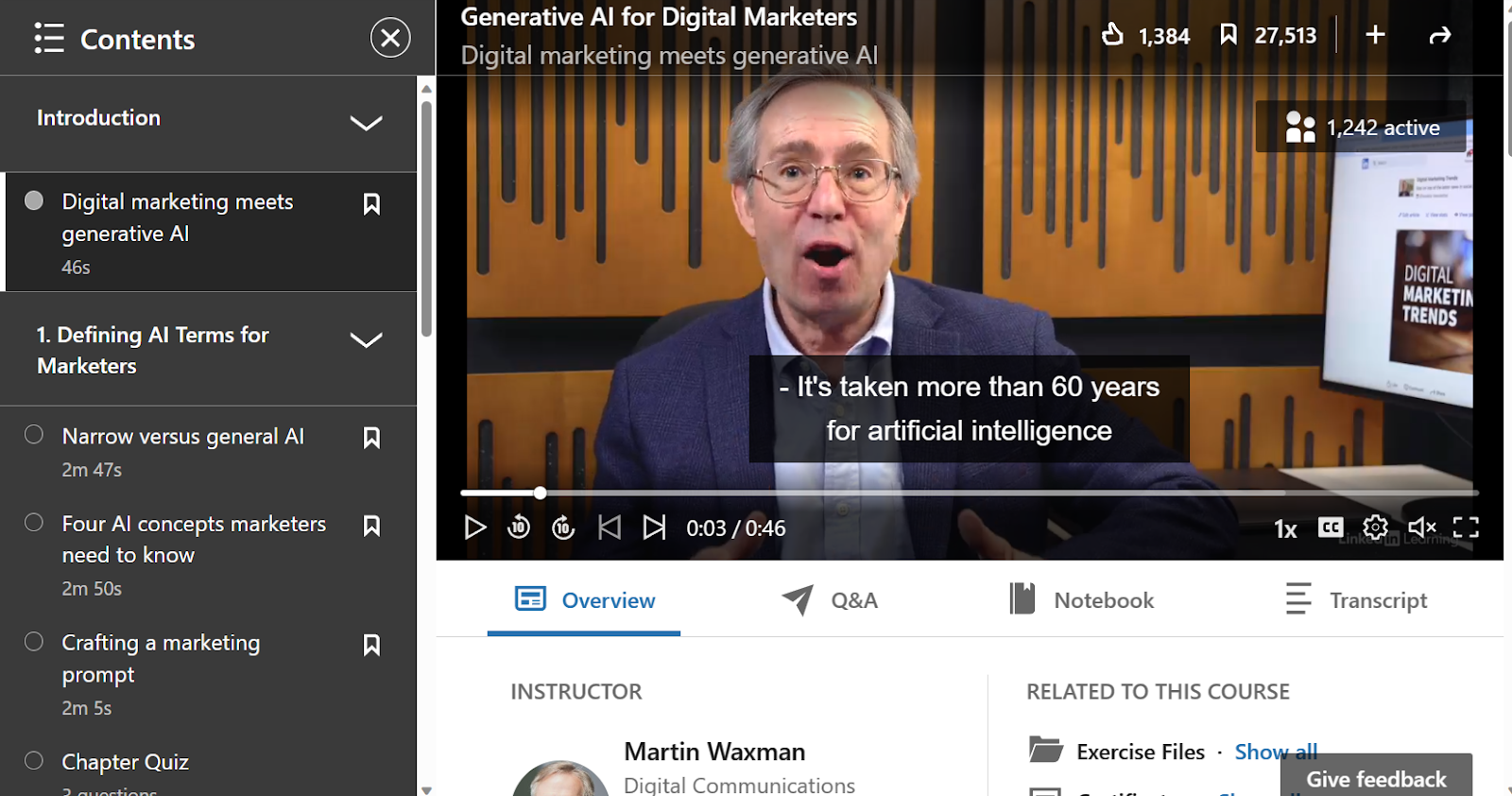Select Chapter Quiz progress circle
1512x796 pixels.
(34, 761)
